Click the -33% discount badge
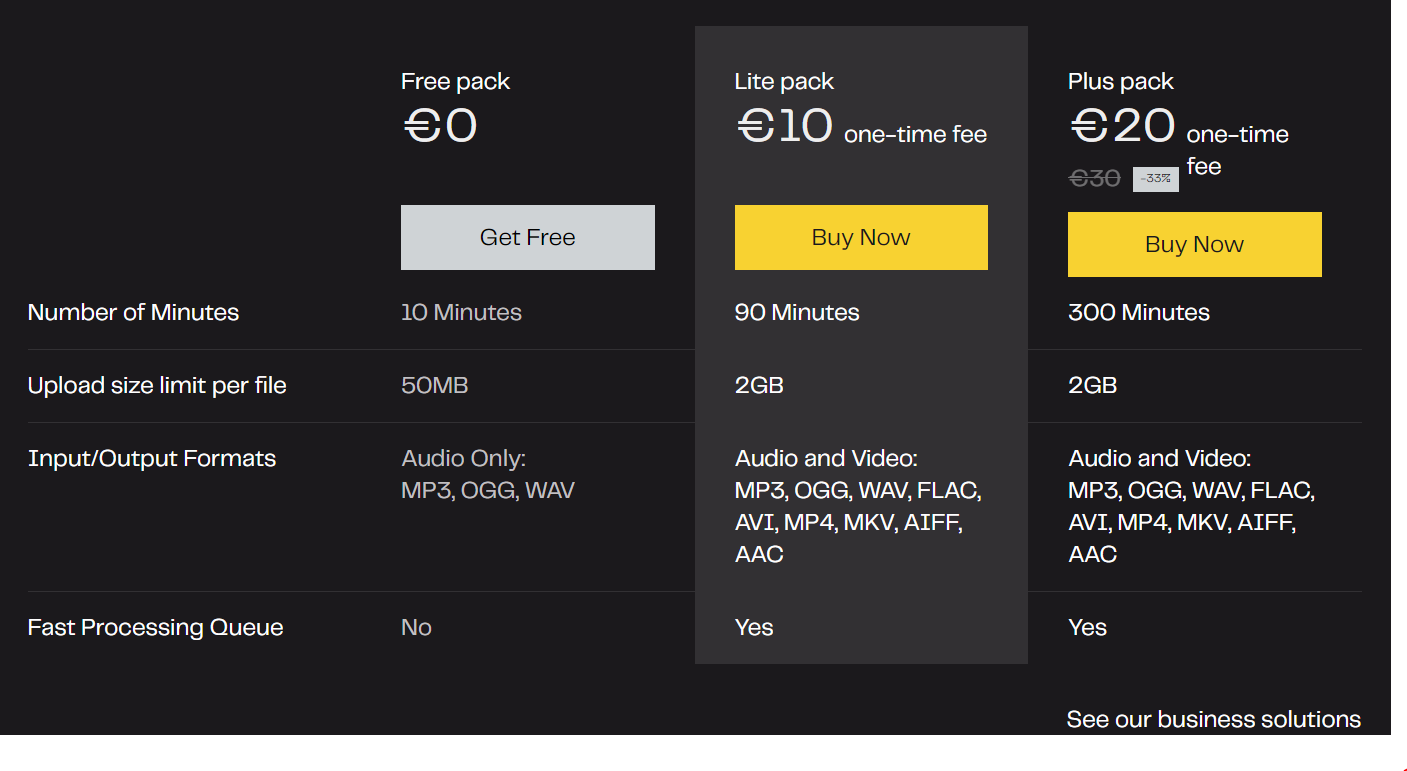Viewport: 1407px width, 771px height. (x=1155, y=179)
